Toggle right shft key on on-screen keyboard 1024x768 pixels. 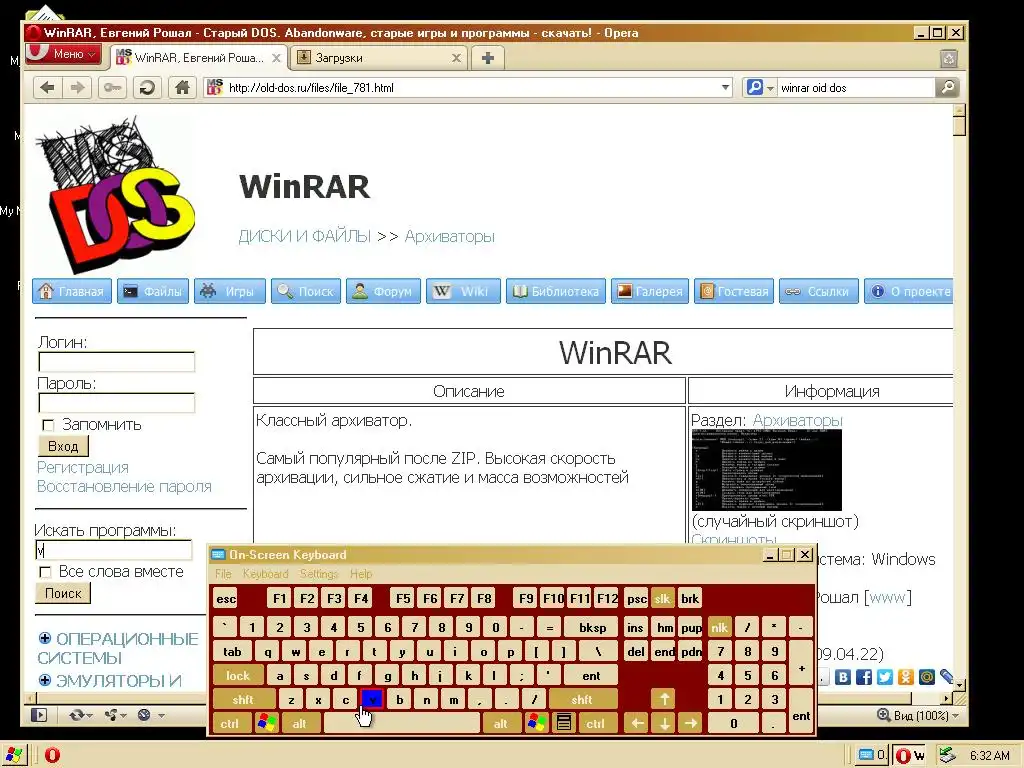click(x=582, y=699)
